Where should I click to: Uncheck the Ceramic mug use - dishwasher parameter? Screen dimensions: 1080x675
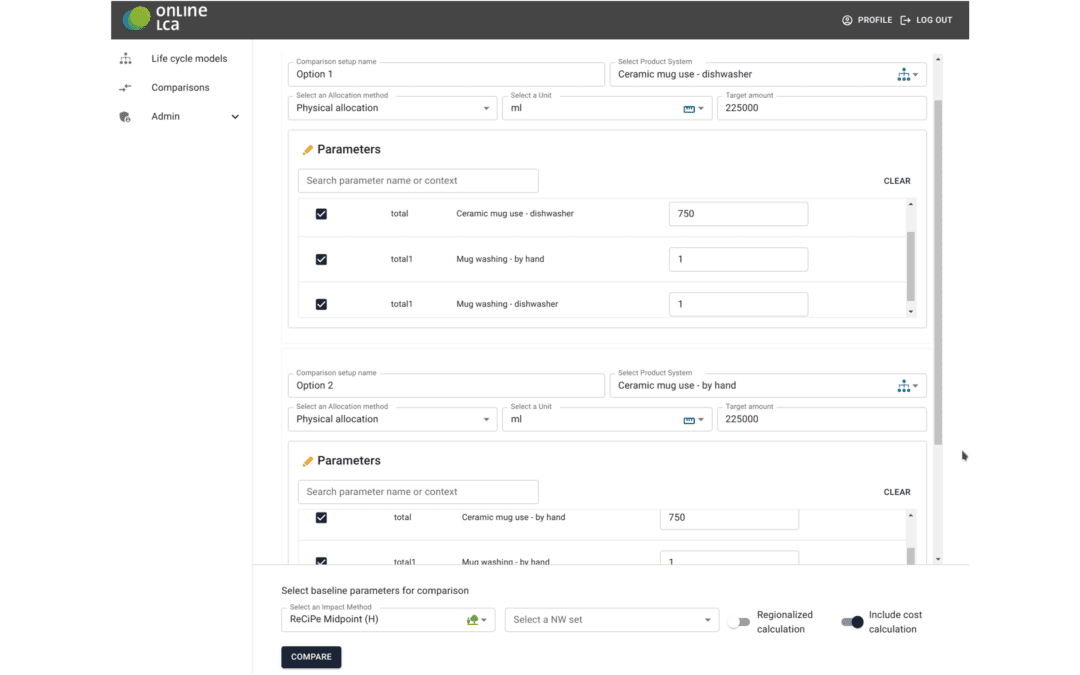coord(321,214)
